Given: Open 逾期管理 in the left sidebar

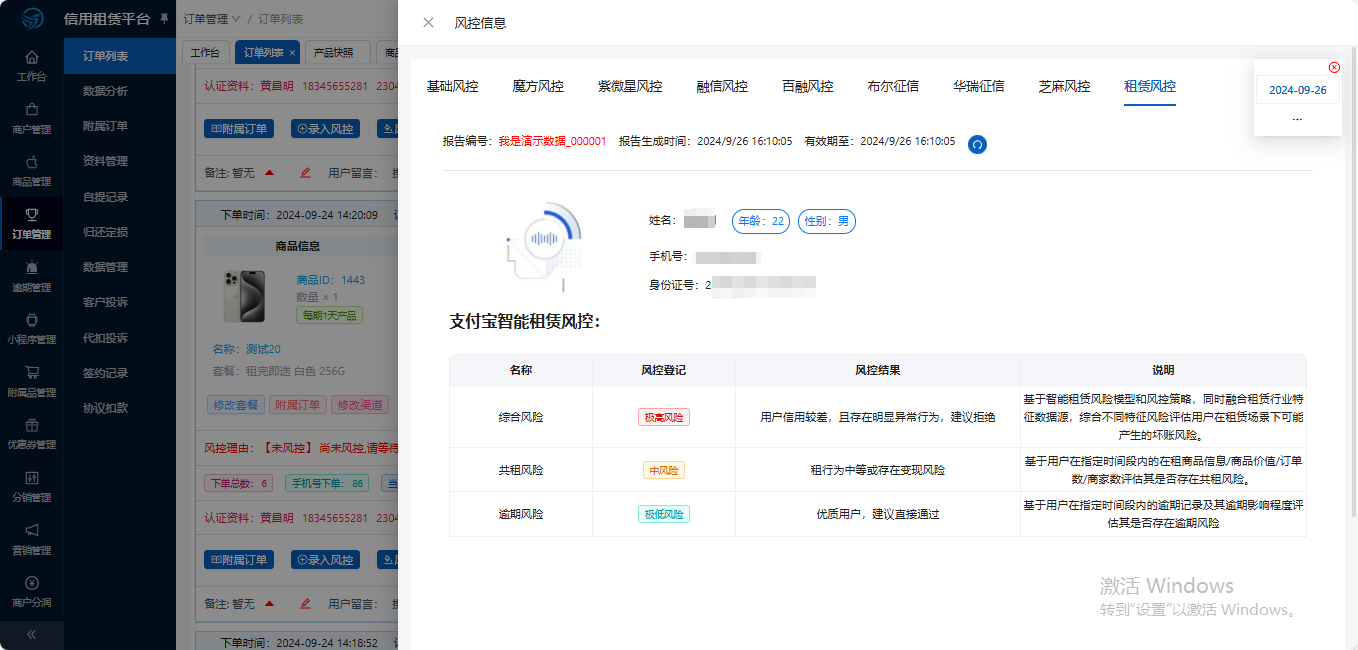Looking at the screenshot, I should click(32, 276).
